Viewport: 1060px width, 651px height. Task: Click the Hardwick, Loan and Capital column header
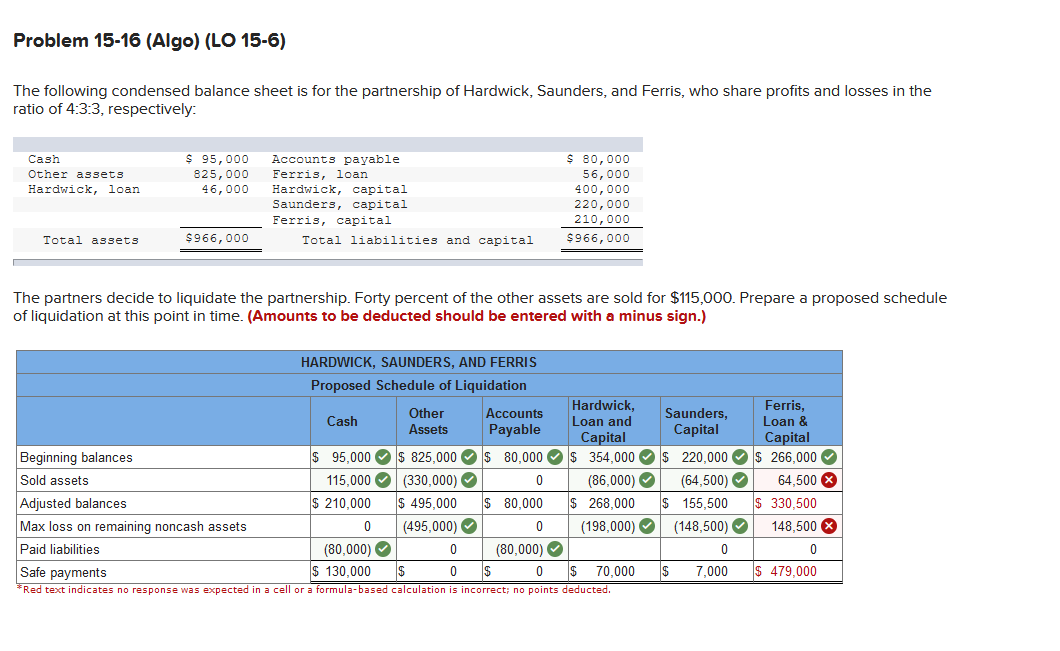(x=603, y=421)
